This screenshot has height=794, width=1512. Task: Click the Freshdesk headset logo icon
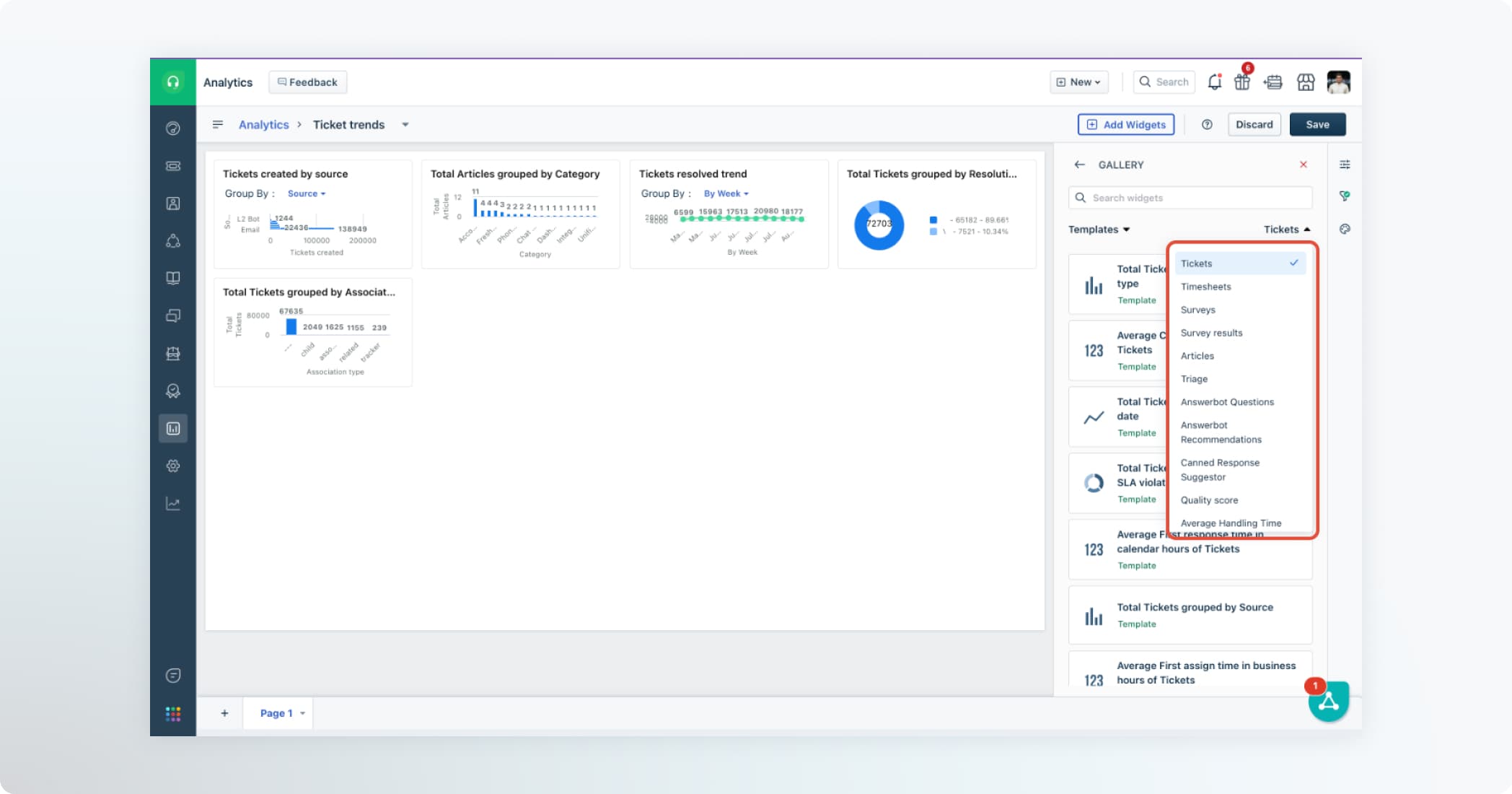(173, 82)
